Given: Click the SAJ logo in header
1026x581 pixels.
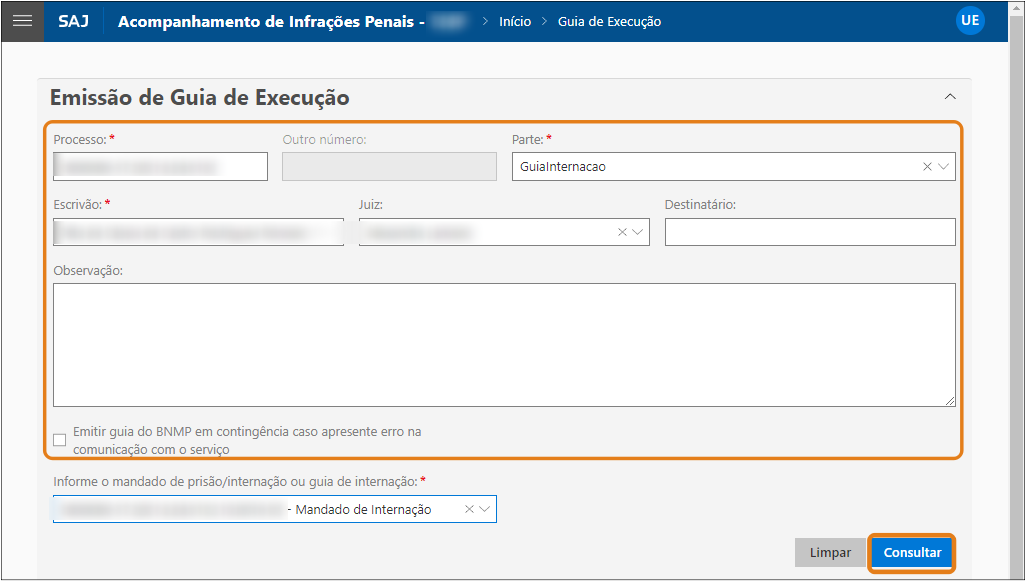Looking at the screenshot, I should click(x=73, y=21).
